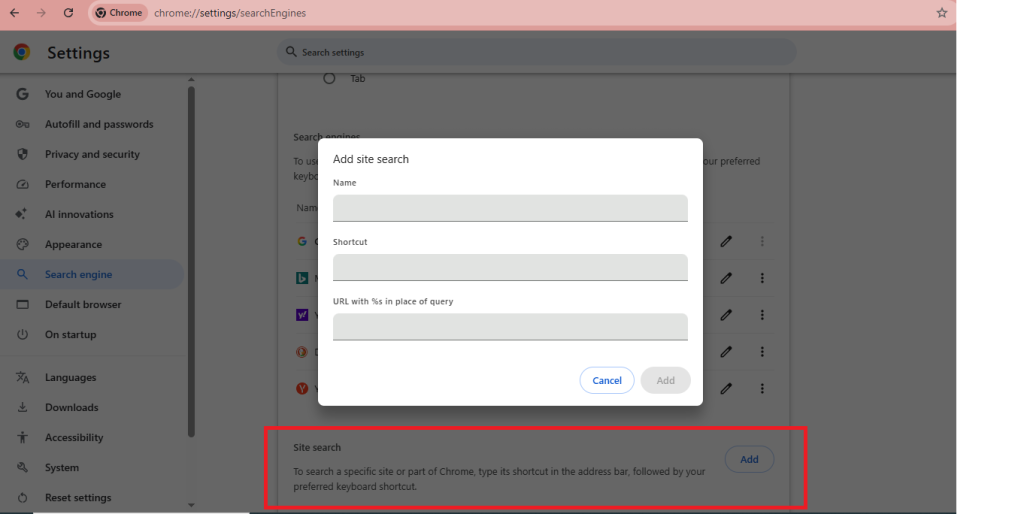
Task: Edit the Bing search engine with pencil
Action: coord(726,278)
